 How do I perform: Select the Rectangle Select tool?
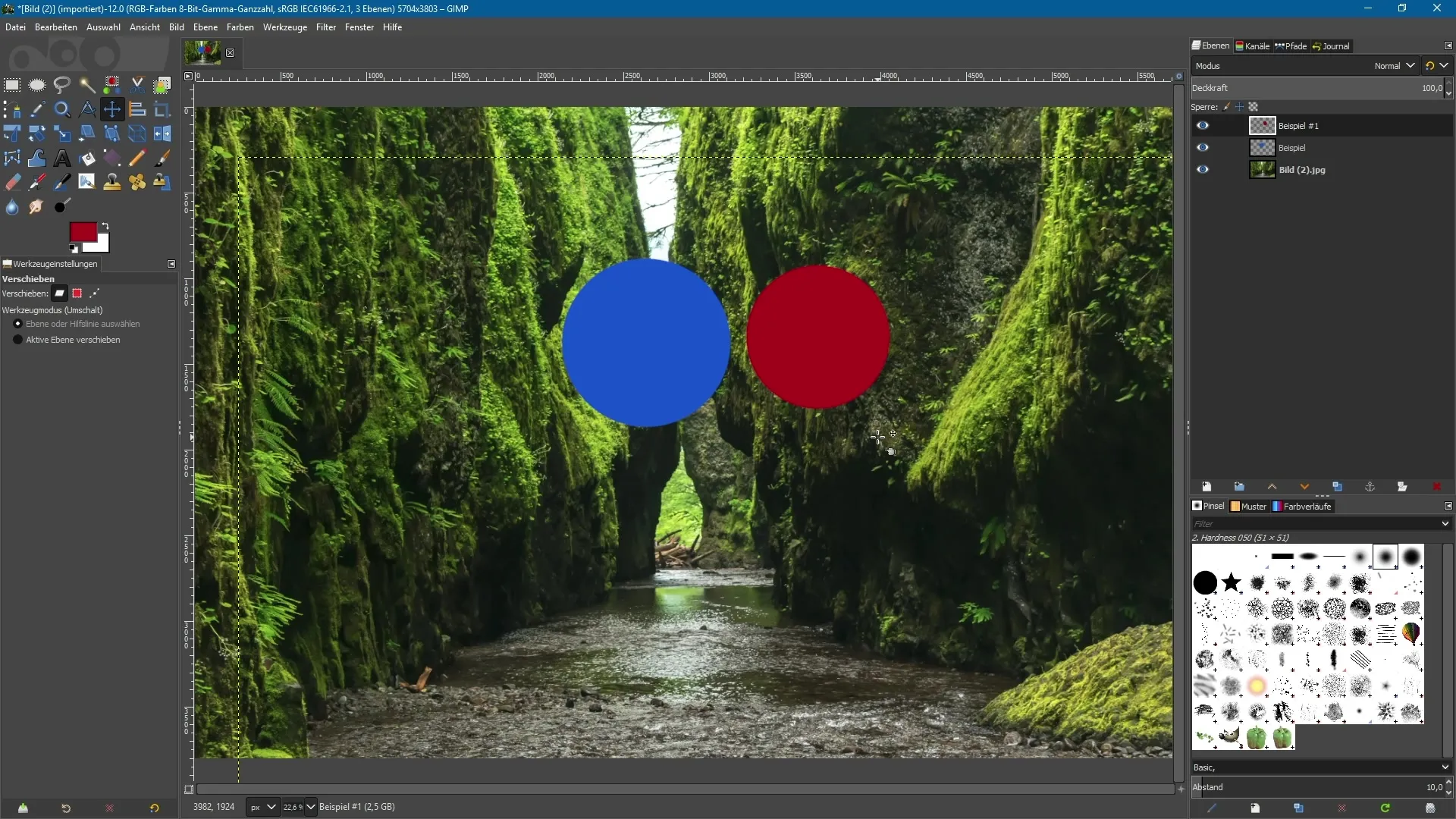(x=12, y=85)
